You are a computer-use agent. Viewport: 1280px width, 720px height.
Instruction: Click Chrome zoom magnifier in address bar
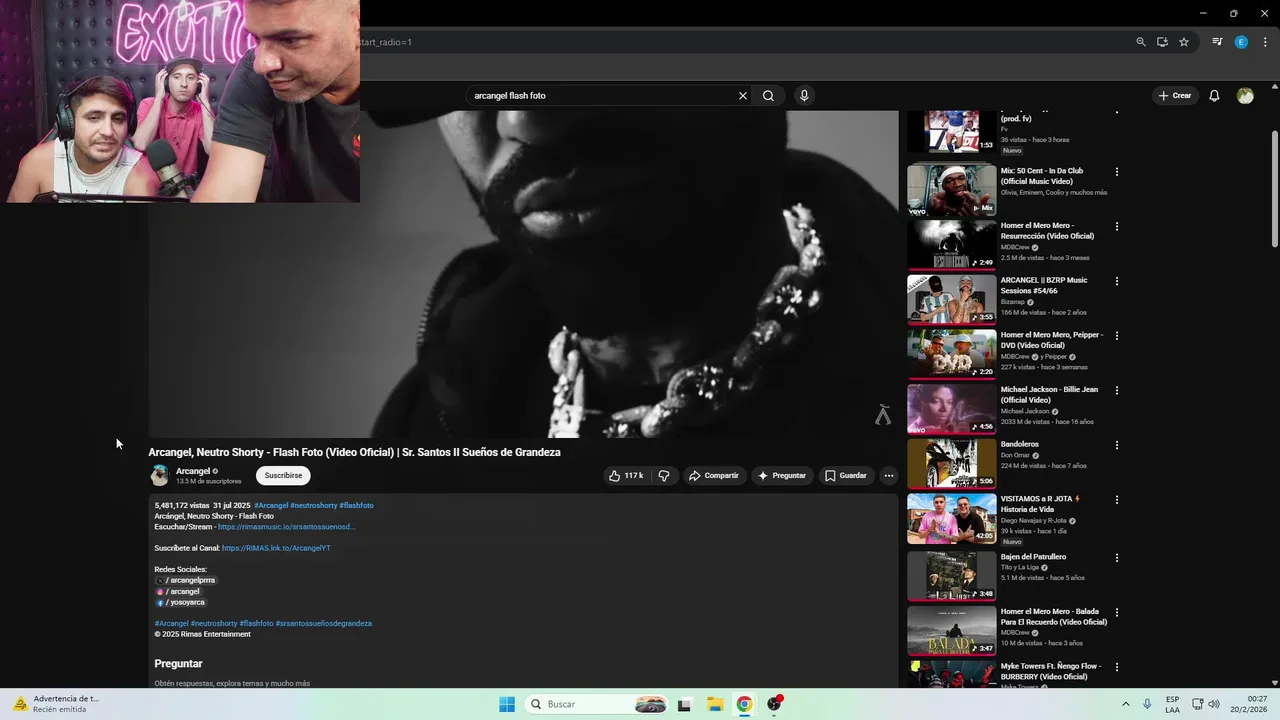click(x=1141, y=42)
